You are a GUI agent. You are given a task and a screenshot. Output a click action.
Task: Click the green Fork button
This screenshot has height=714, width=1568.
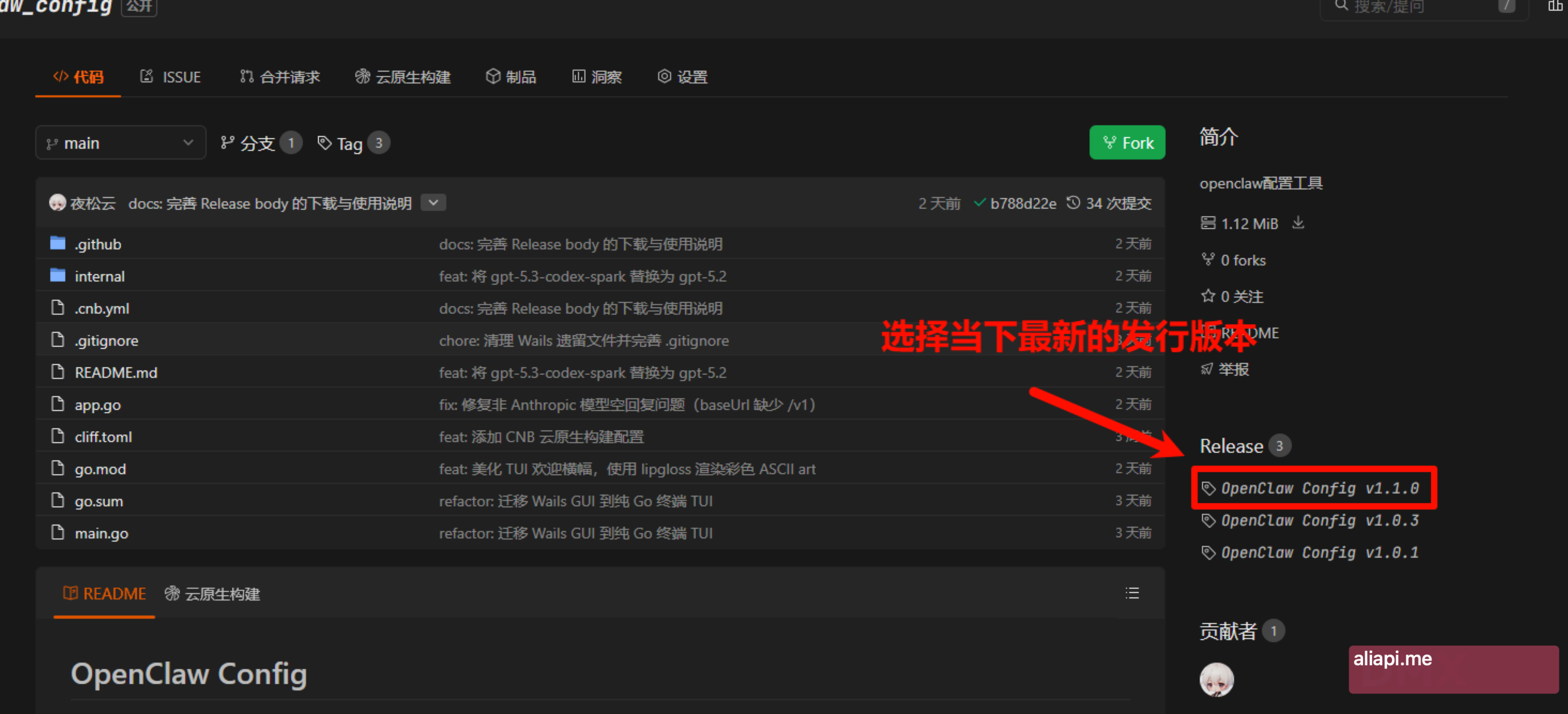(x=1127, y=142)
